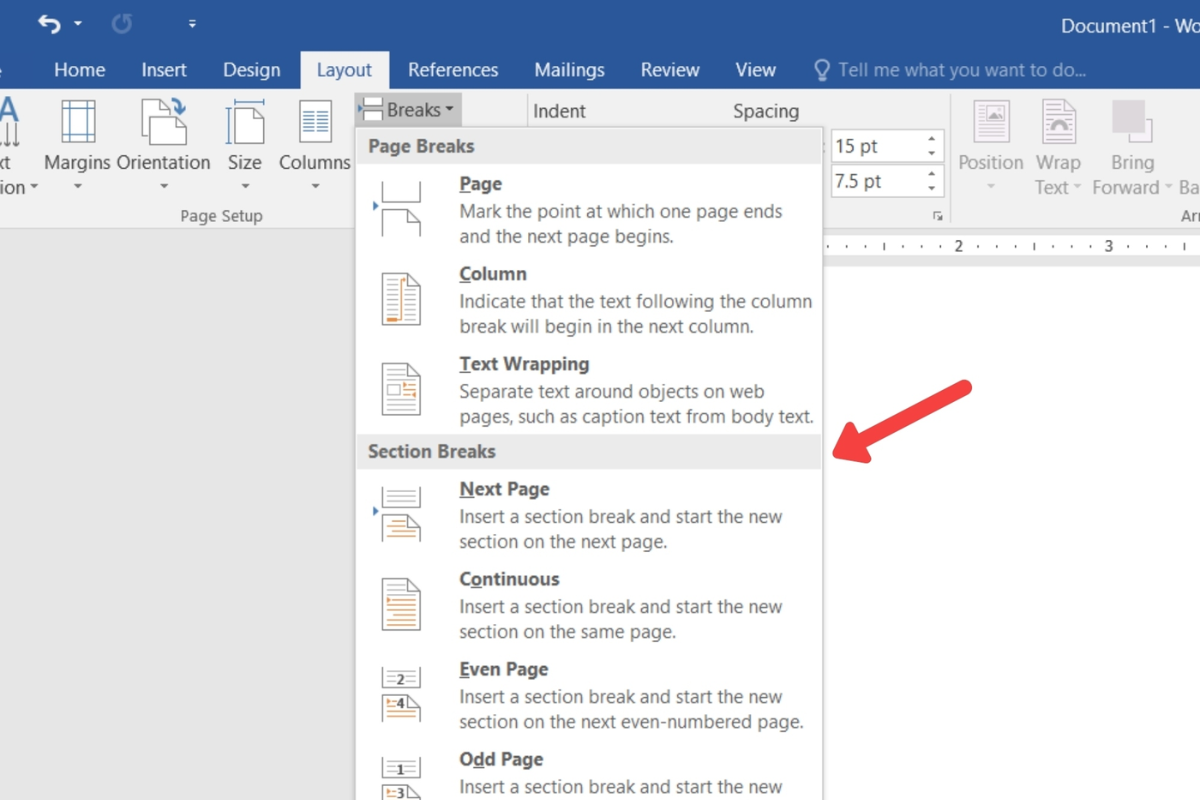The height and width of the screenshot is (800, 1200).
Task: Pick the Continuous section break icon
Action: tap(401, 604)
